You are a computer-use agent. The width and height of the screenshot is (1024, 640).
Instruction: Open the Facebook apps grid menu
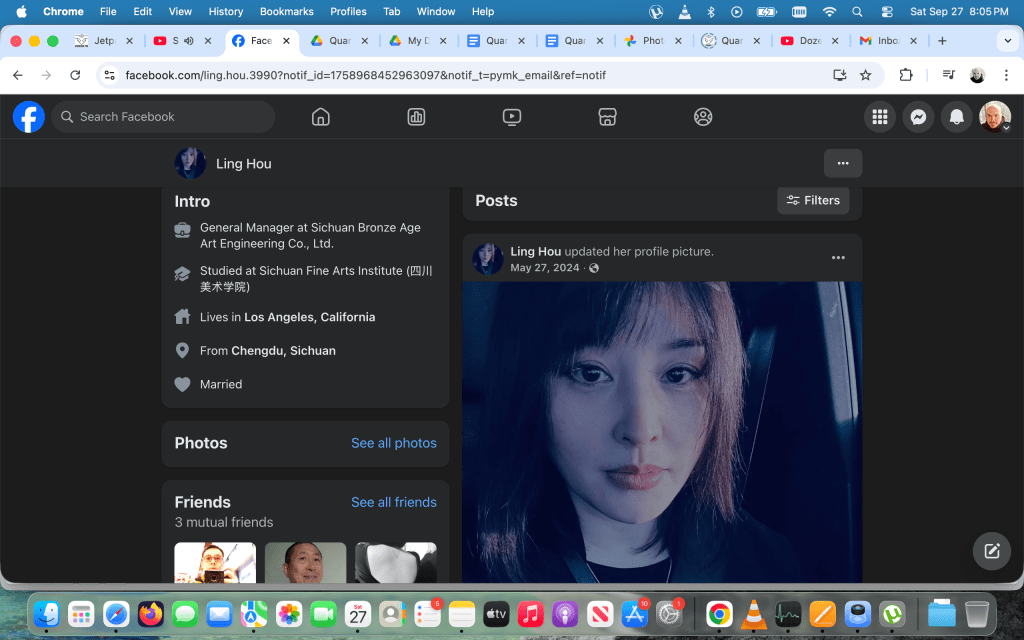point(879,117)
